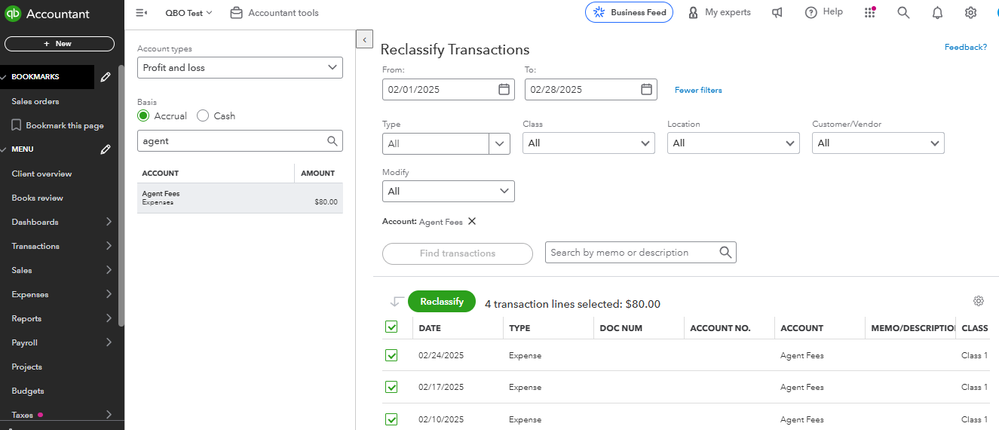Click the From date field 02/01/2025
The height and width of the screenshot is (430, 999).
click(449, 90)
